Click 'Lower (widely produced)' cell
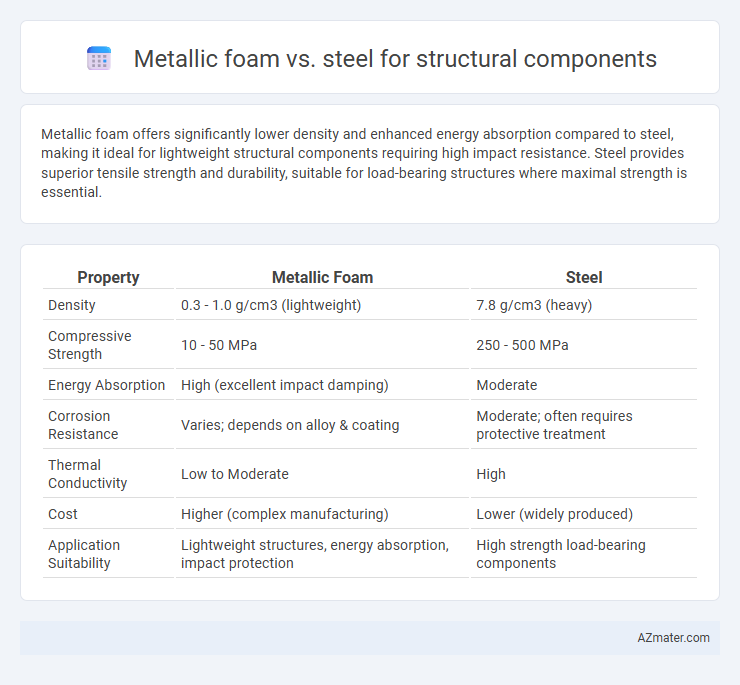Image resolution: width=740 pixels, height=685 pixels. (x=555, y=514)
